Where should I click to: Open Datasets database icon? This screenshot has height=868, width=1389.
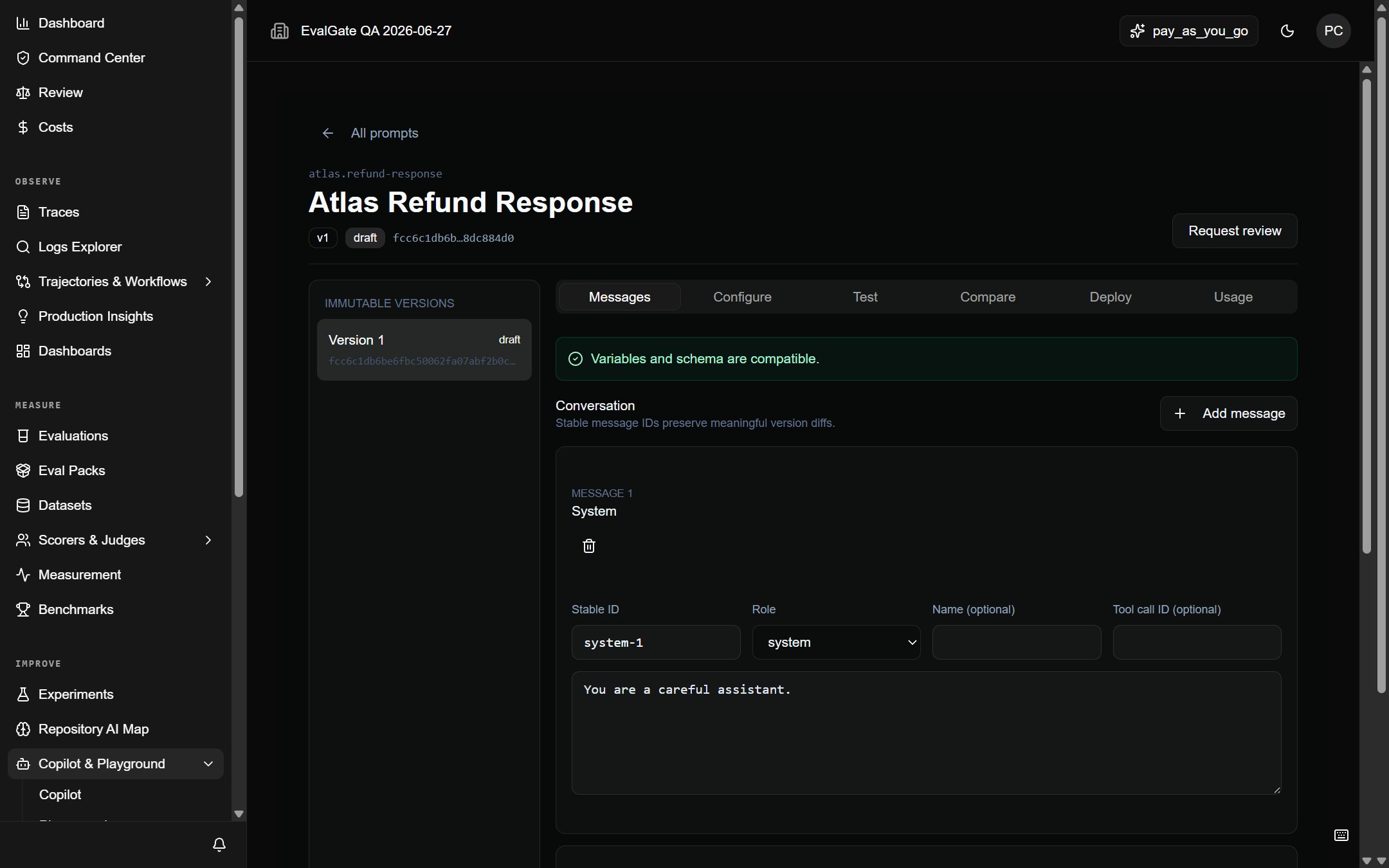[x=23, y=505]
